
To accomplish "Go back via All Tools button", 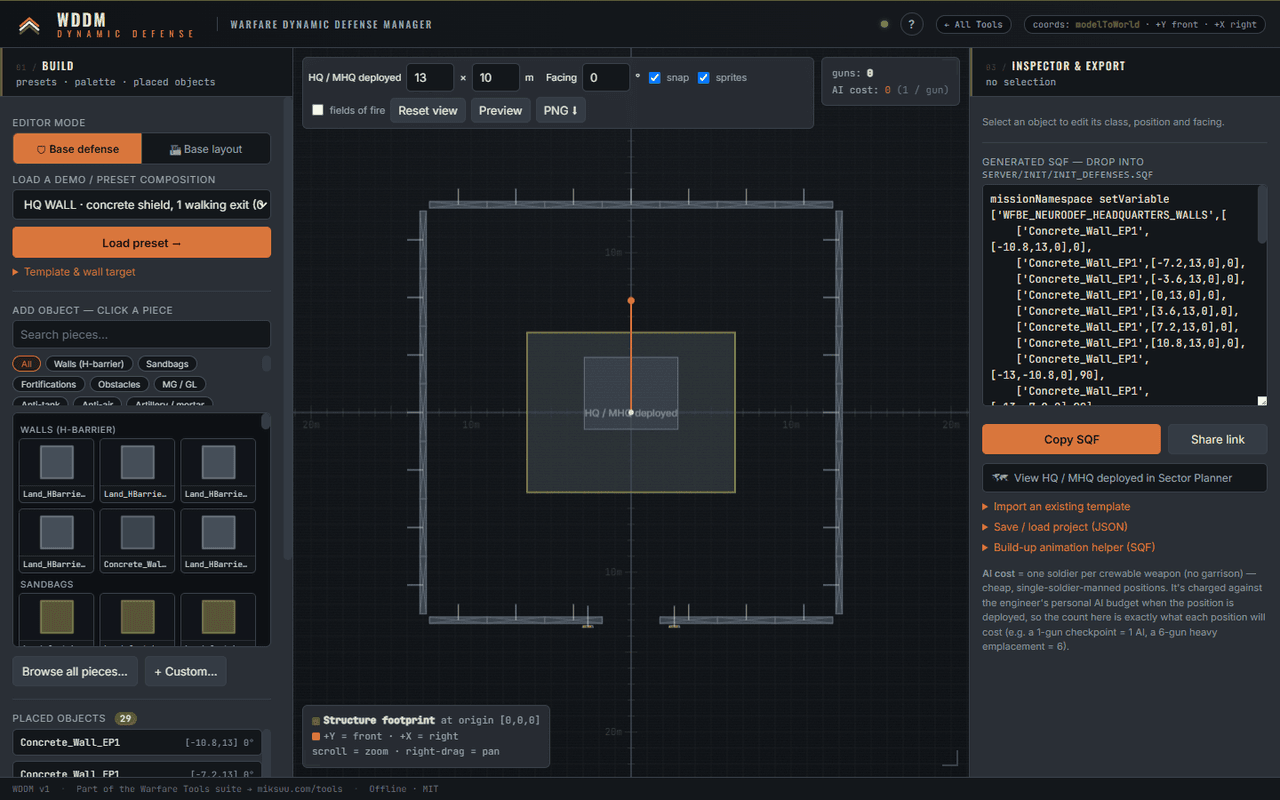I will (974, 25).
